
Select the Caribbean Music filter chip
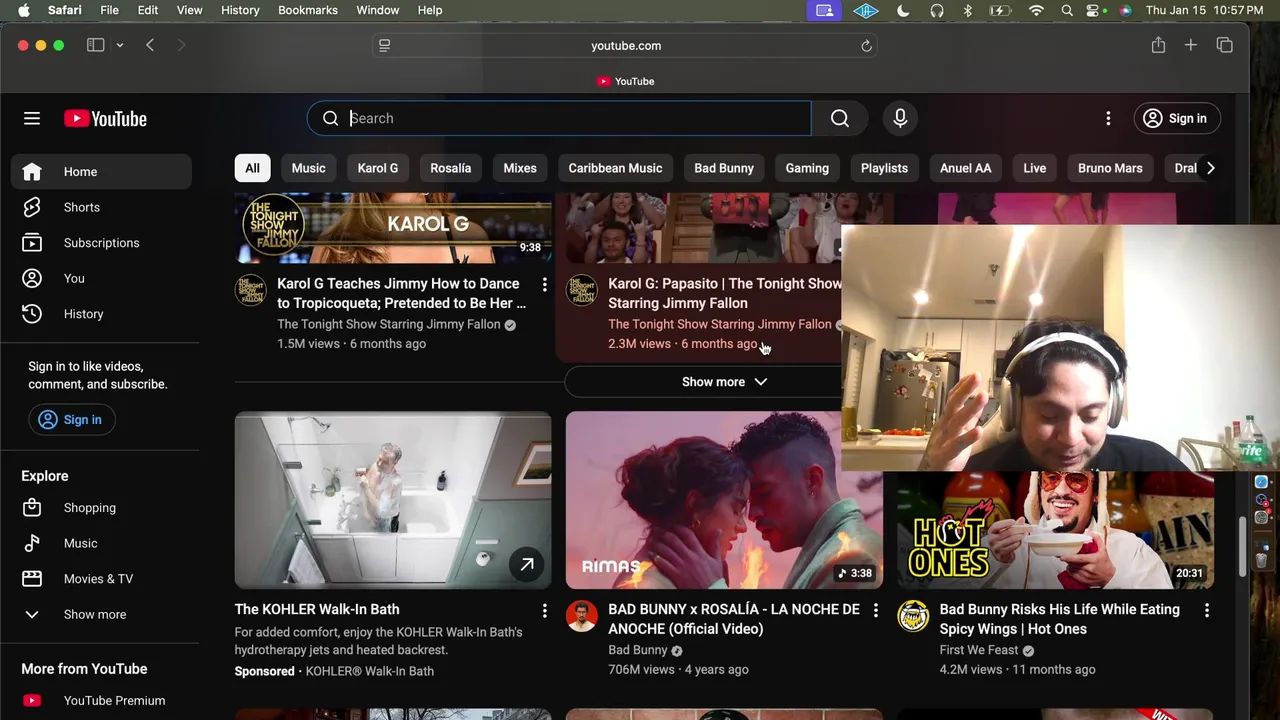coord(616,168)
